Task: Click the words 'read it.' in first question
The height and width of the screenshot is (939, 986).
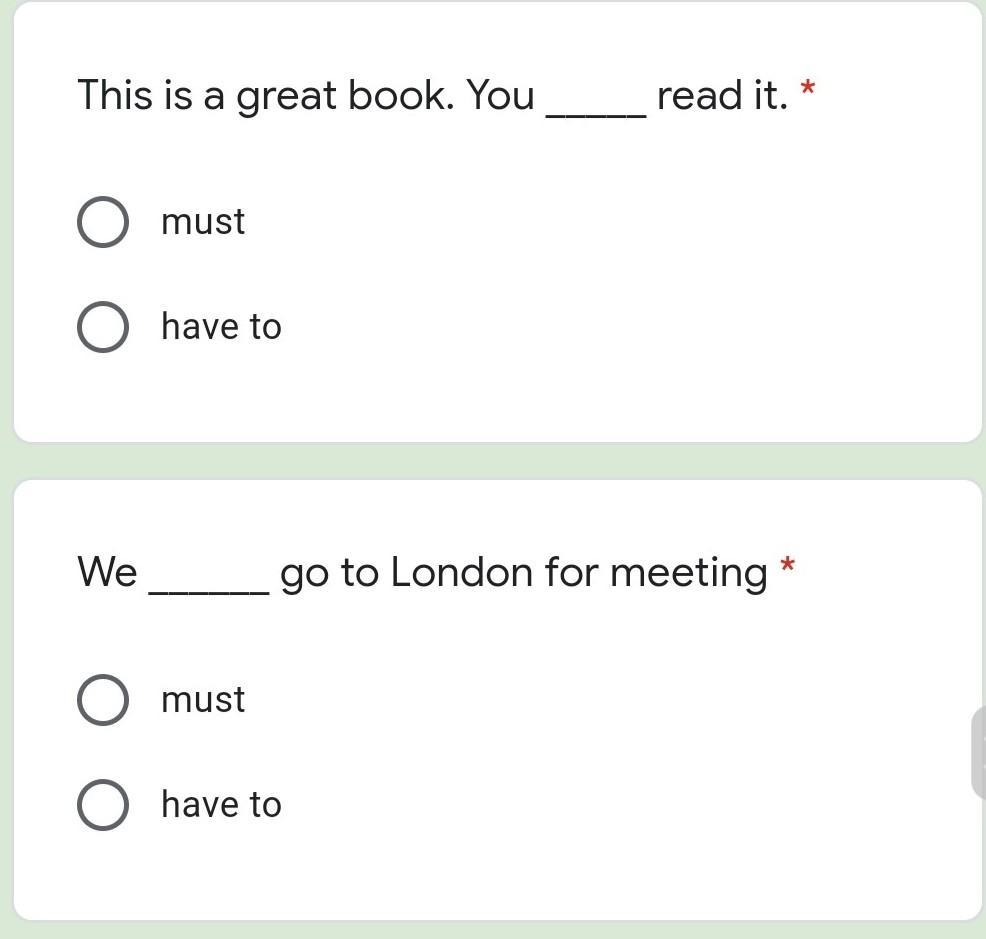Action: pyautogui.click(x=722, y=96)
